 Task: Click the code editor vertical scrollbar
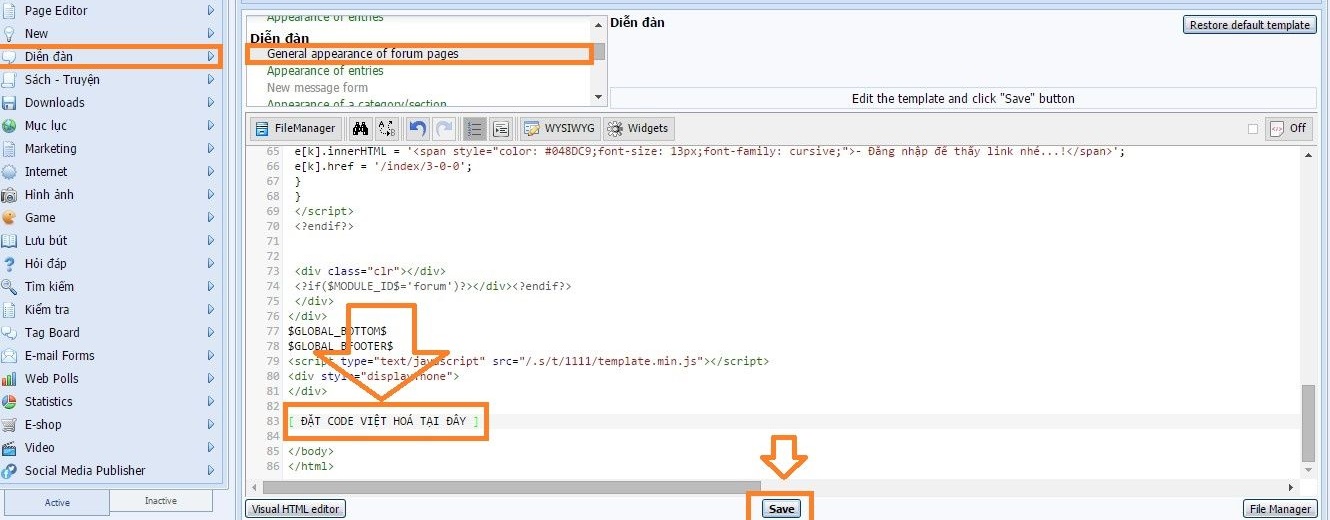pos(1309,422)
